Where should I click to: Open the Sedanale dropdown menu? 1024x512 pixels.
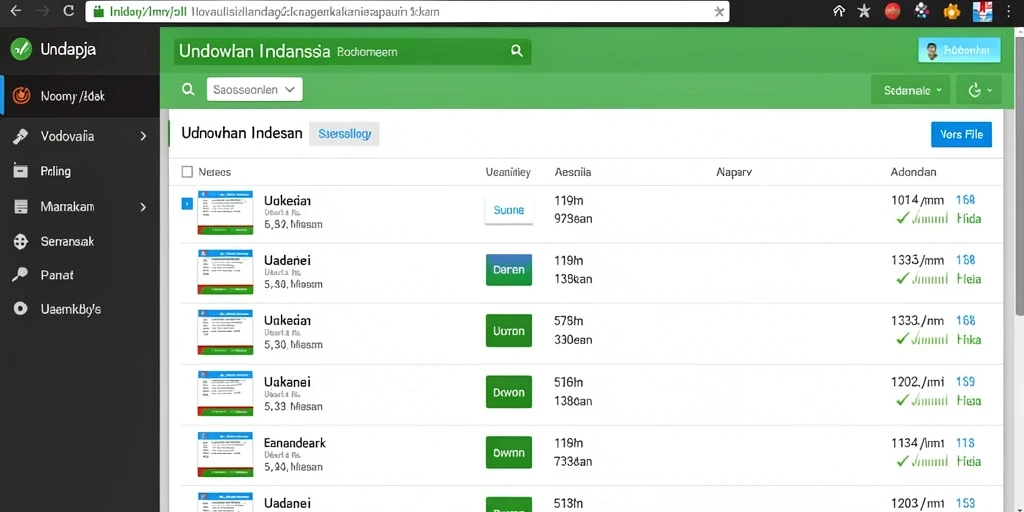[x=911, y=91]
